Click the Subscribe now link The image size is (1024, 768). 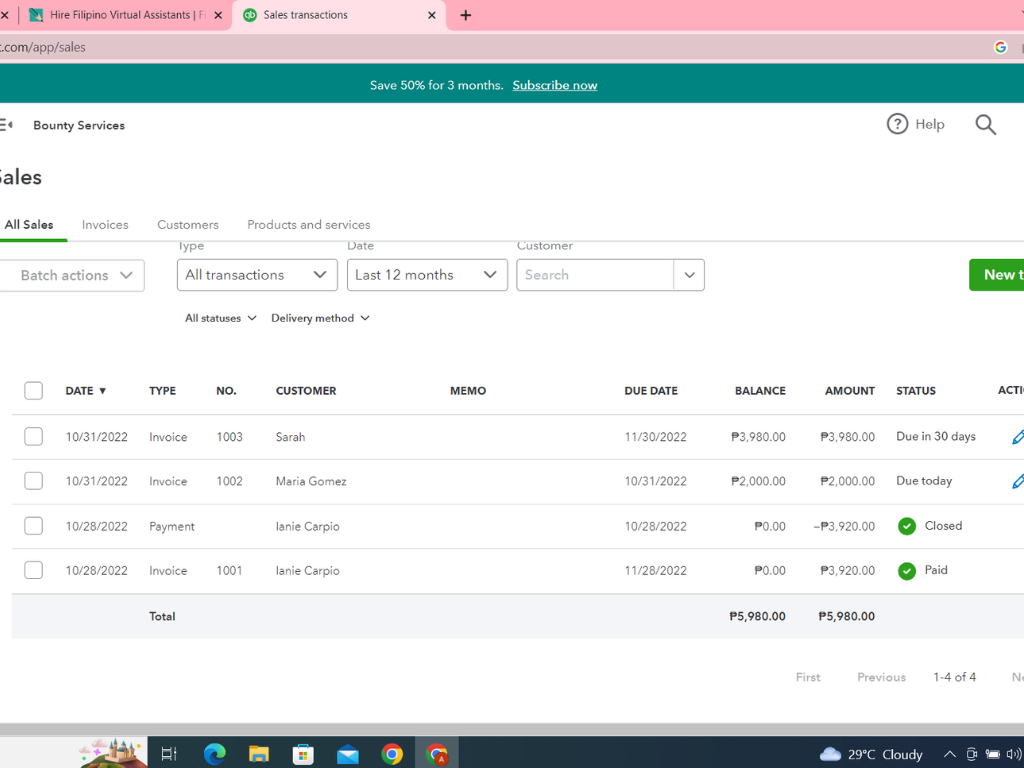554,86
